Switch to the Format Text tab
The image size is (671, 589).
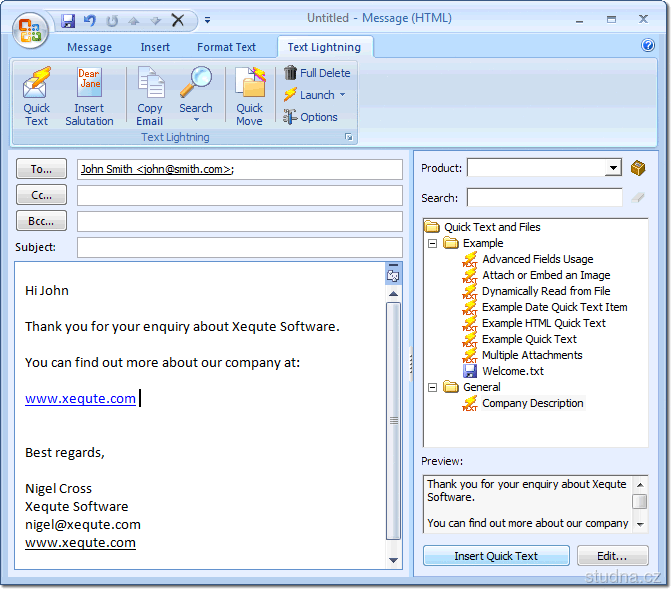coord(226,47)
